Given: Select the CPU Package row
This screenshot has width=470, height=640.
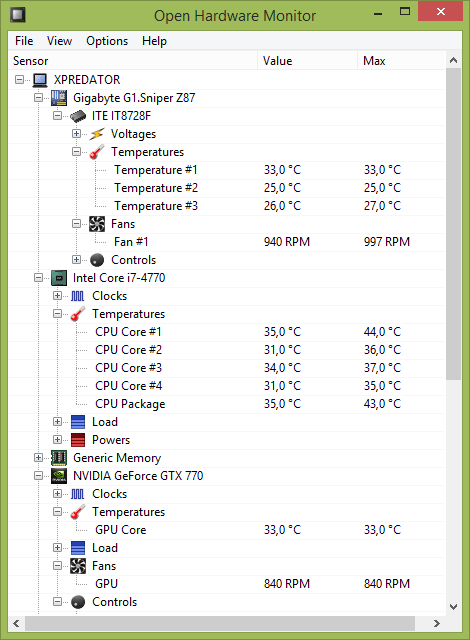Looking at the screenshot, I should pyautogui.click(x=227, y=404).
